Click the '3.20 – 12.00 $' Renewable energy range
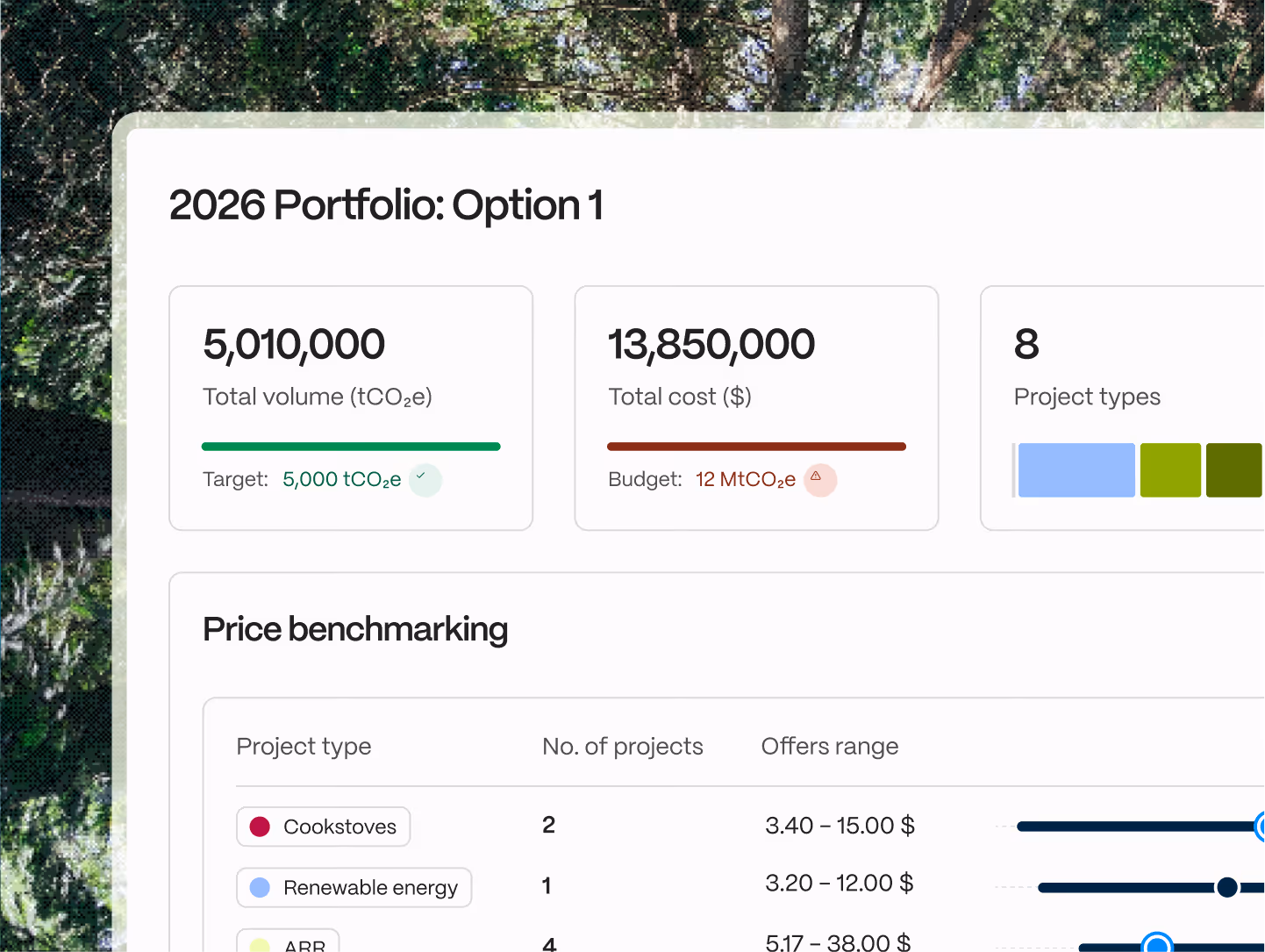The height and width of the screenshot is (952, 1265). [x=840, y=883]
